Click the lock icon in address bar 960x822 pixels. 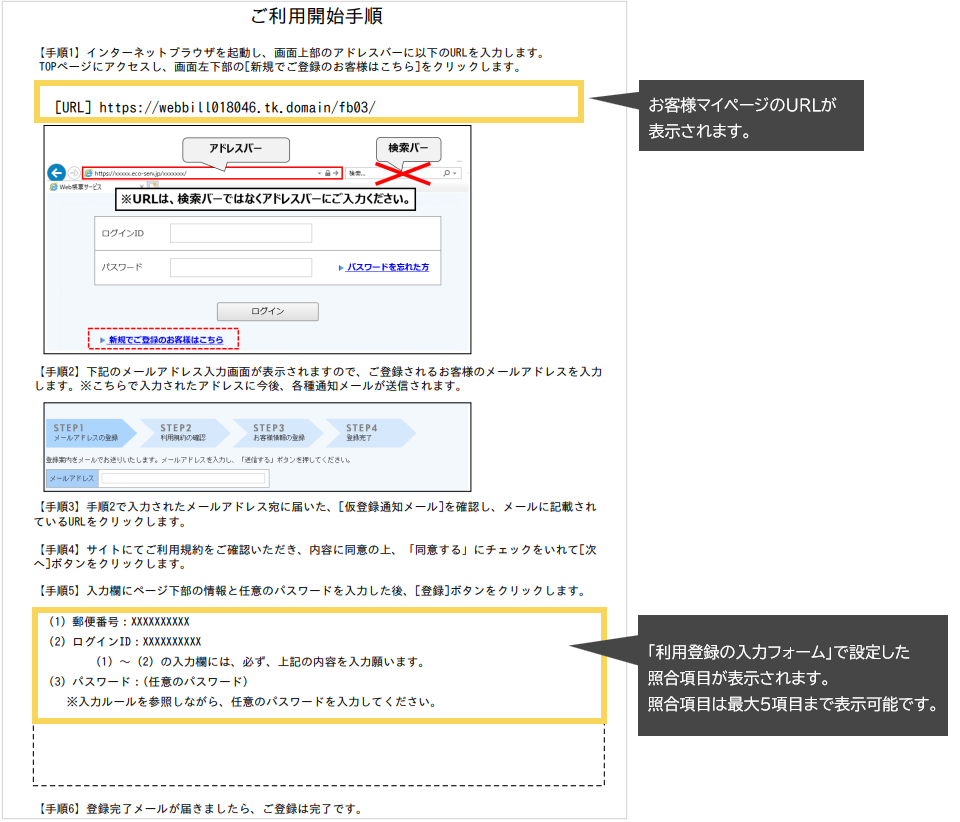(x=327, y=173)
